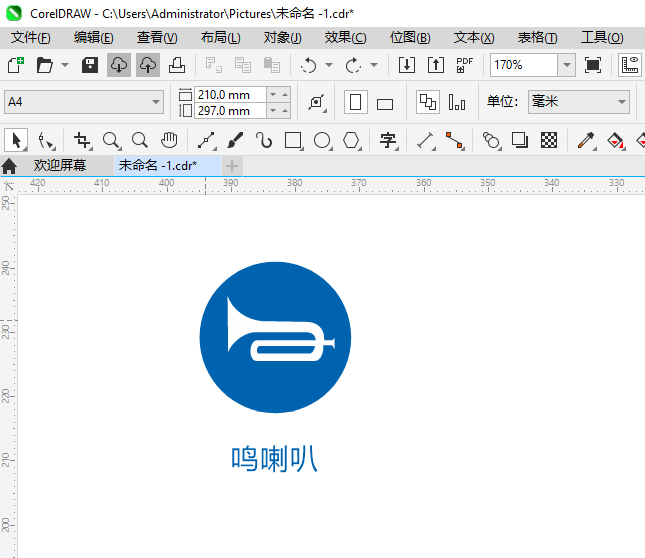Open the A4 page size dropdown

[84, 102]
